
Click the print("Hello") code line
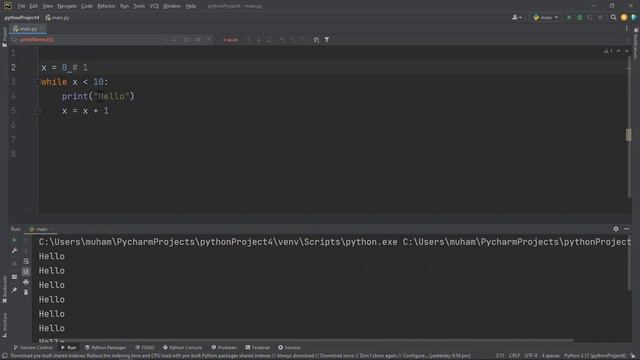[98, 96]
